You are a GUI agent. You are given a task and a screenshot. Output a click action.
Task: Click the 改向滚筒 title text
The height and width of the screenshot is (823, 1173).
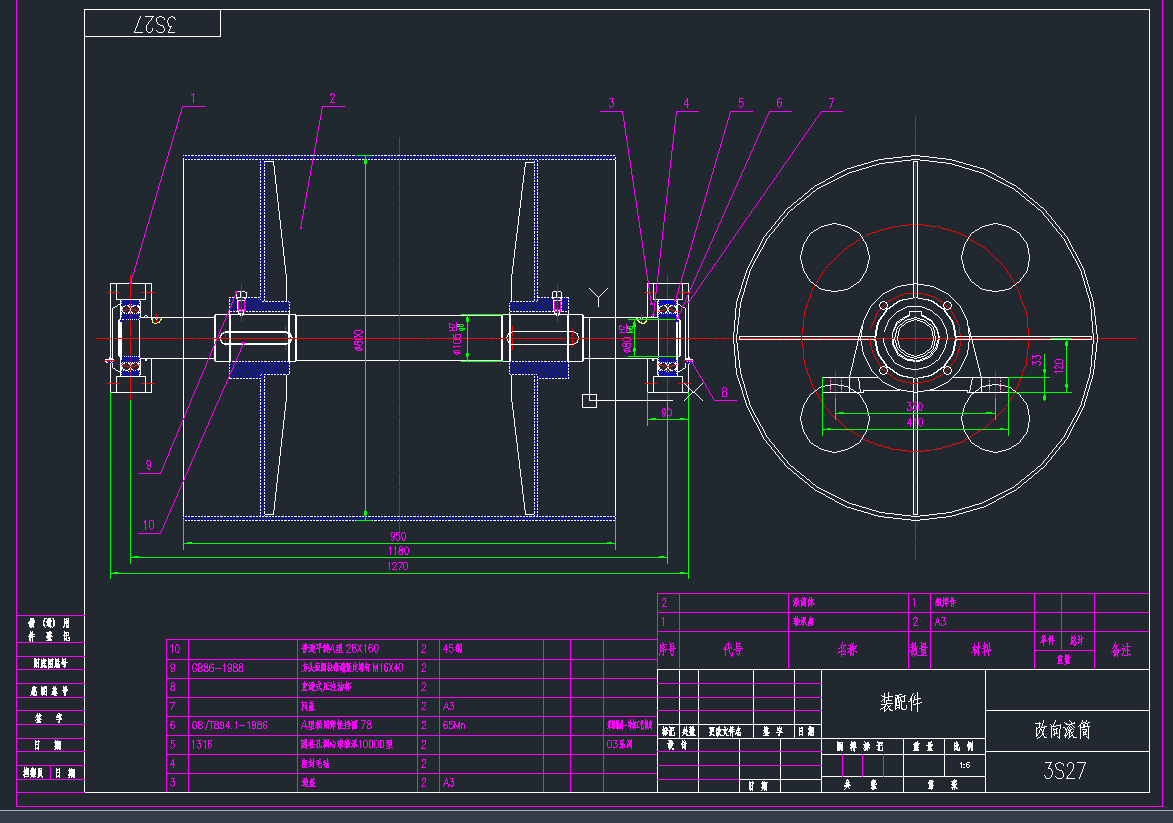[1062, 730]
